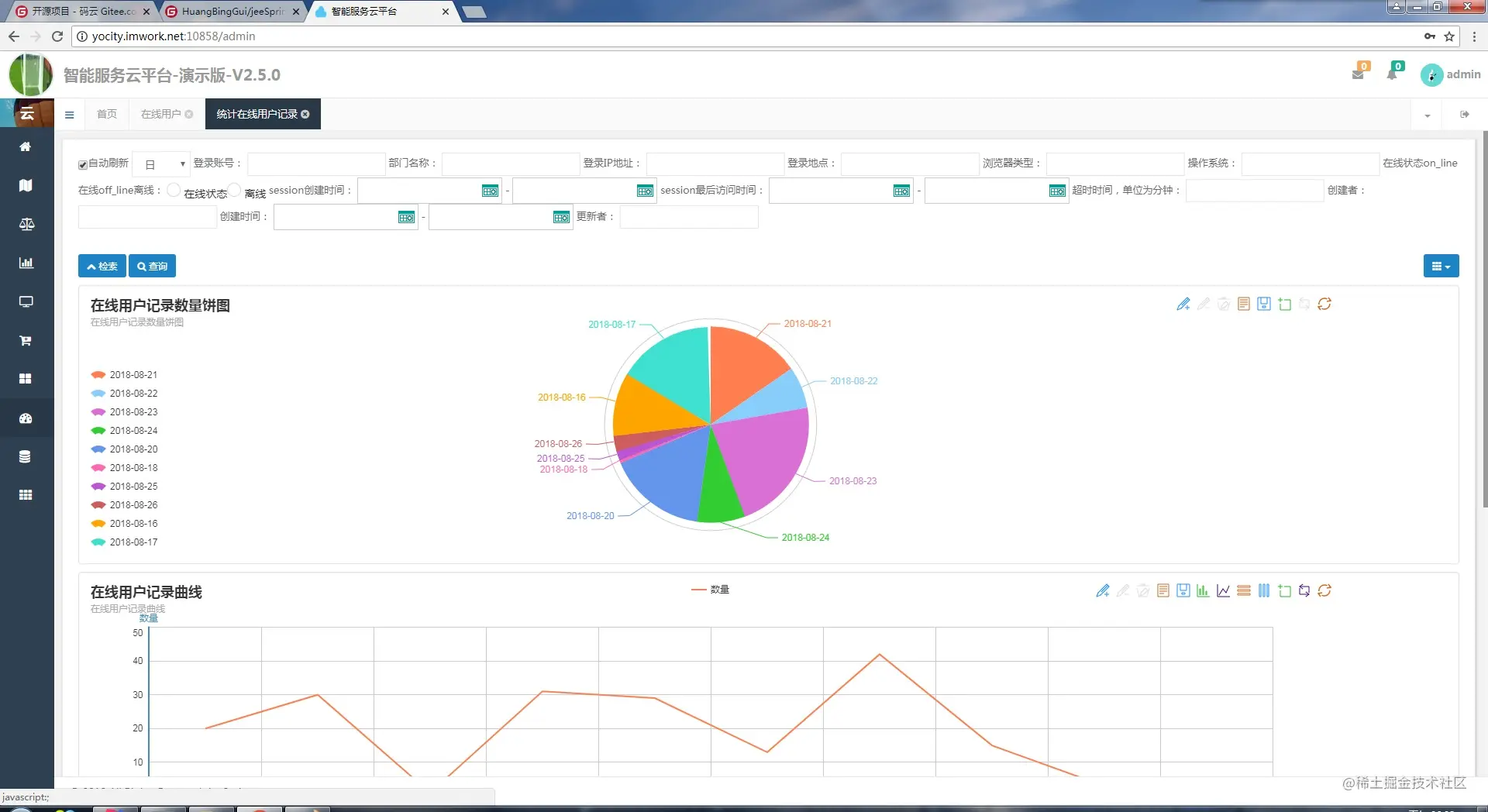Select the 离线 radio button
The width and height of the screenshot is (1488, 812).
[234, 190]
